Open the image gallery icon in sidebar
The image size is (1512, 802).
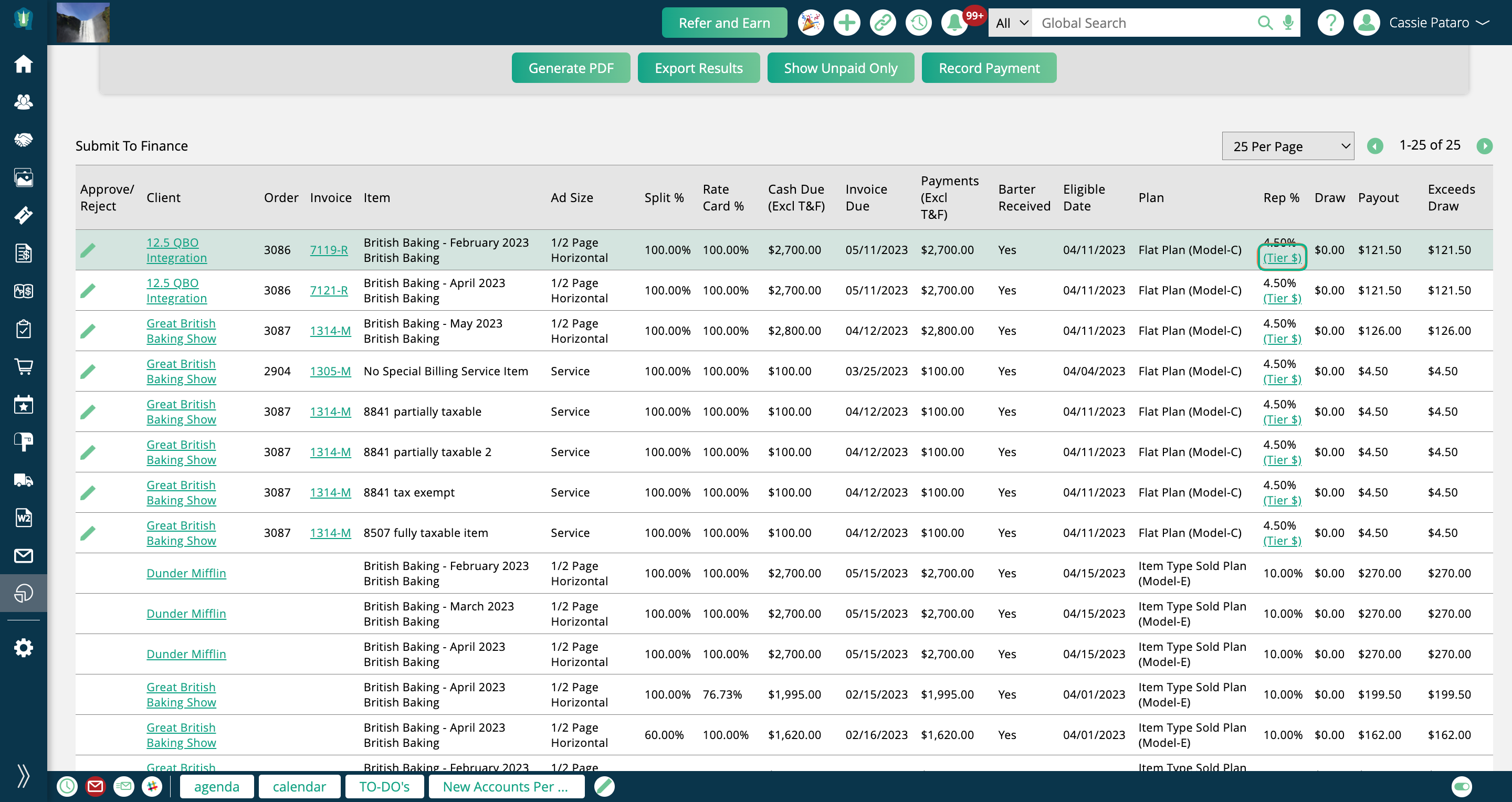point(24,177)
